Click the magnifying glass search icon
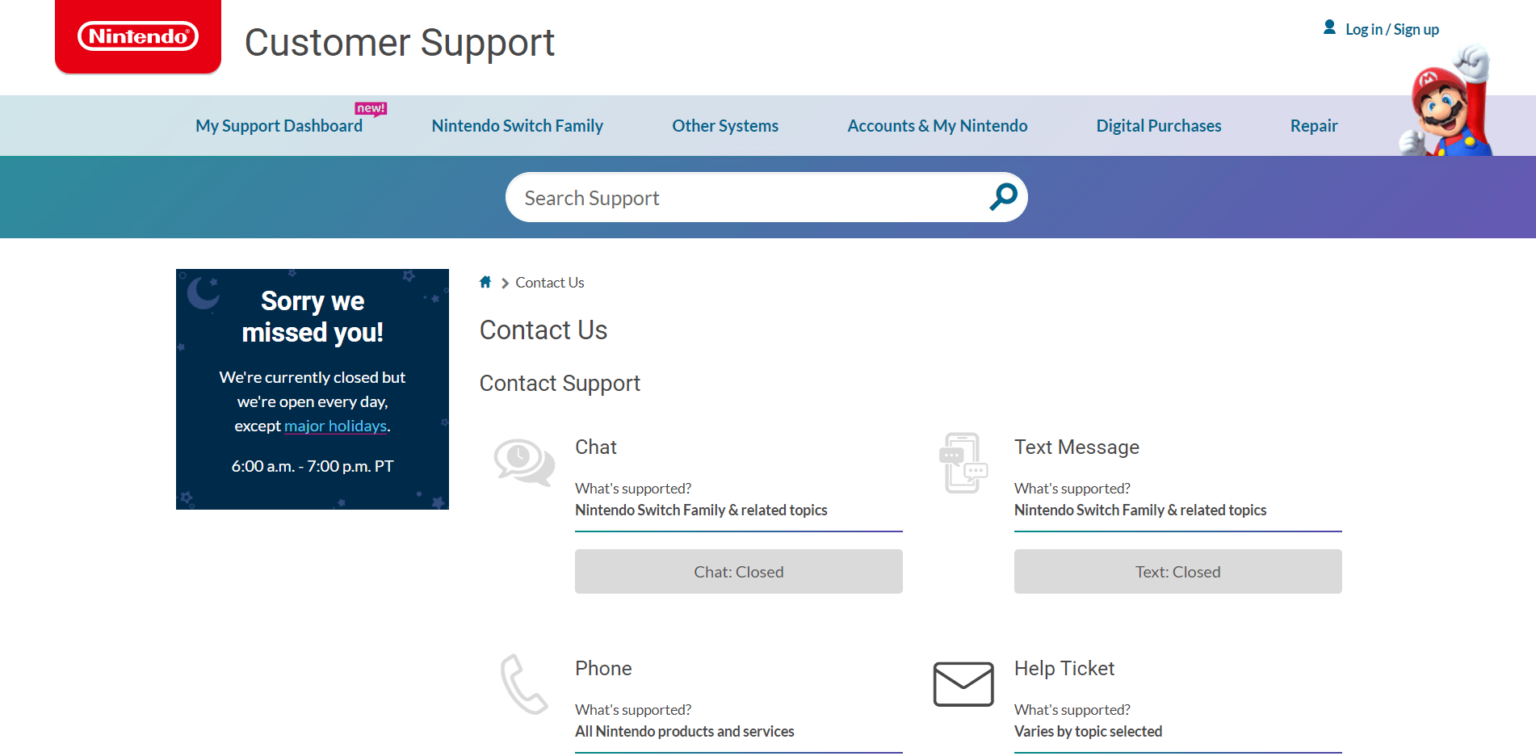1536x756 pixels. pyautogui.click(x=1002, y=197)
